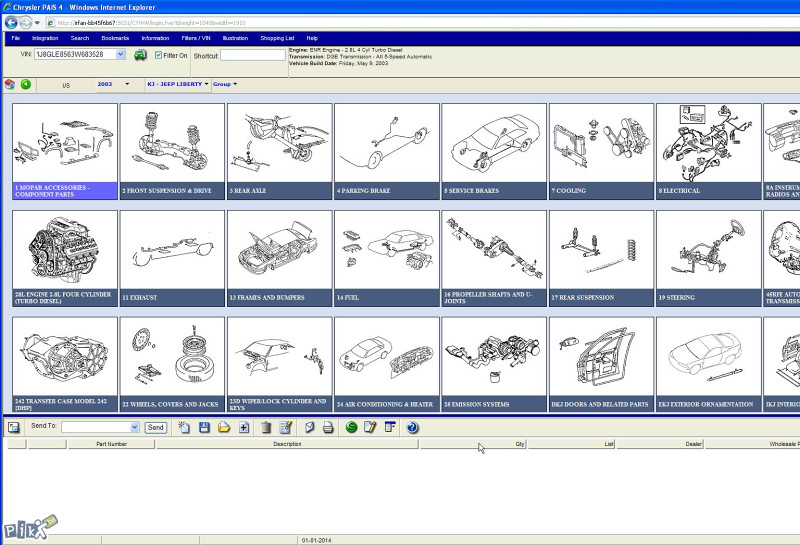800x545 pixels.
Task: Open 1 Mopar Accessories group thumbnail
Action: (65, 151)
